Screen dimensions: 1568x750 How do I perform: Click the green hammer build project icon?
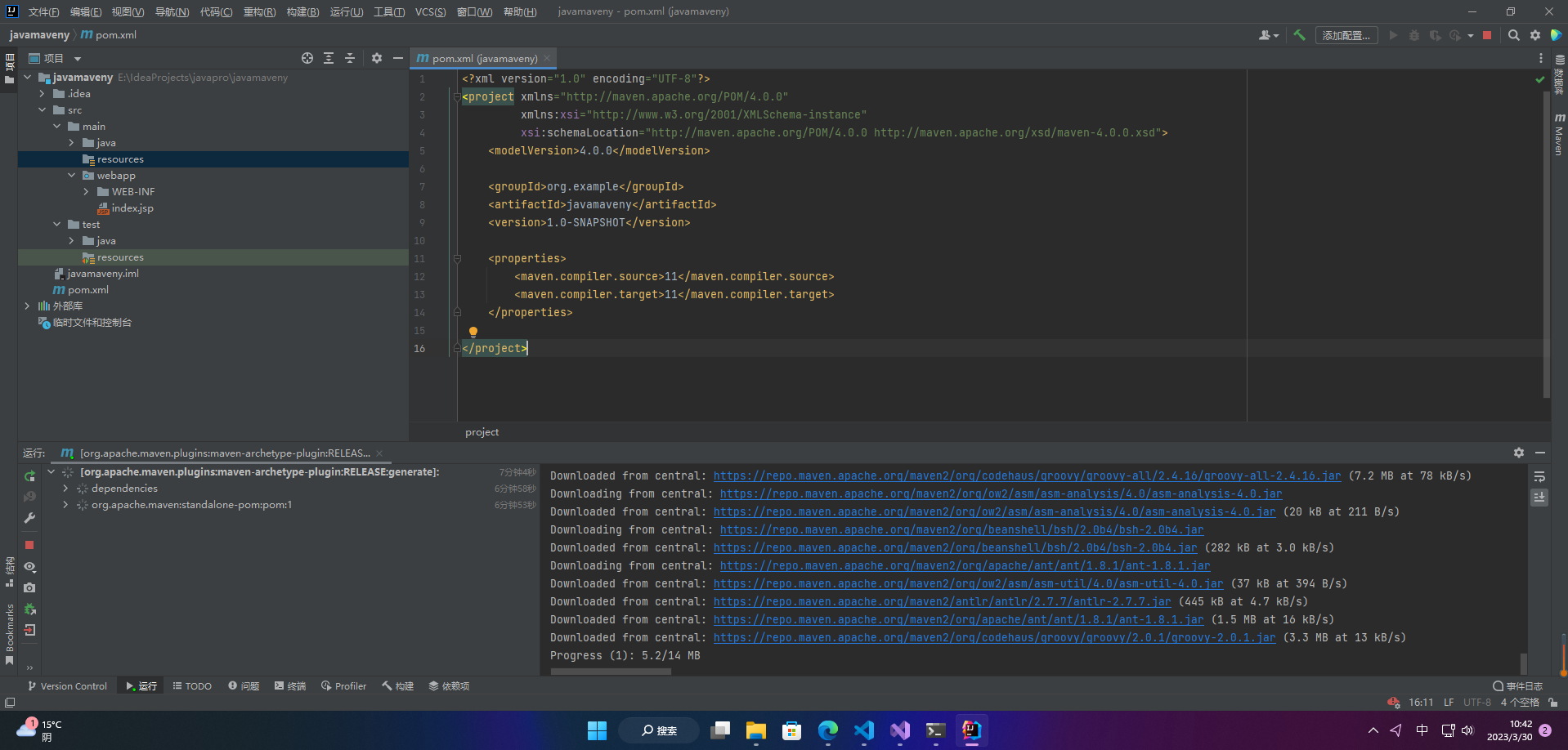point(1299,35)
